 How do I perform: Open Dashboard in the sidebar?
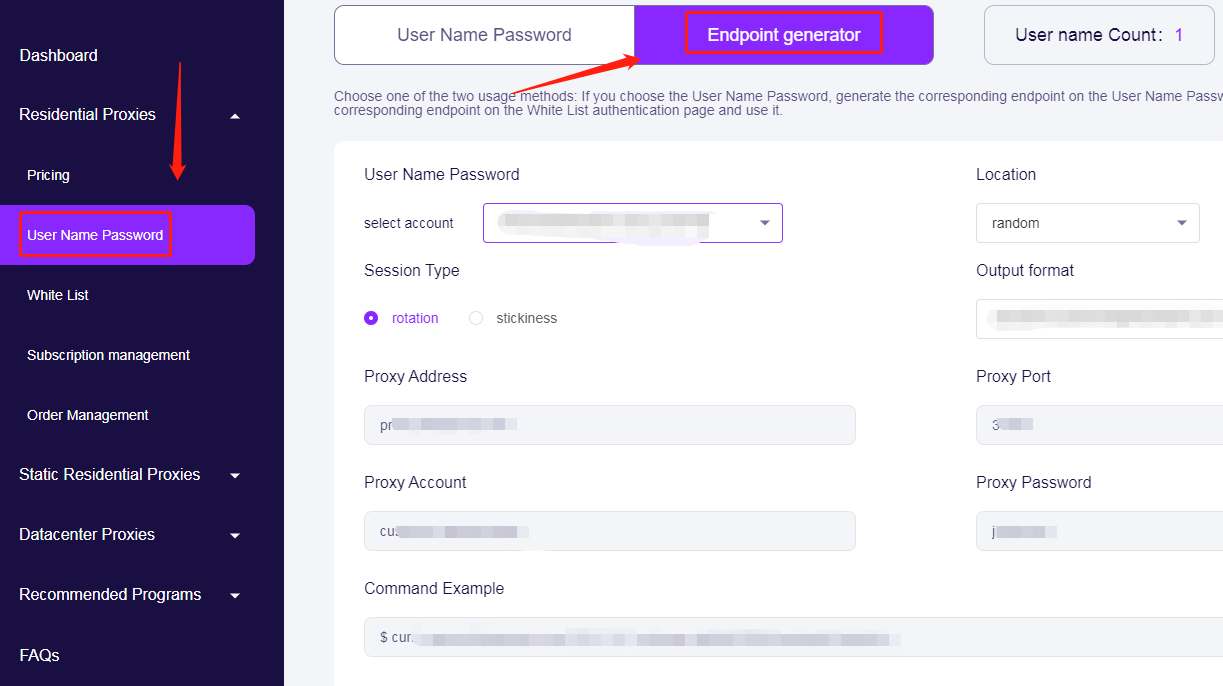click(59, 55)
